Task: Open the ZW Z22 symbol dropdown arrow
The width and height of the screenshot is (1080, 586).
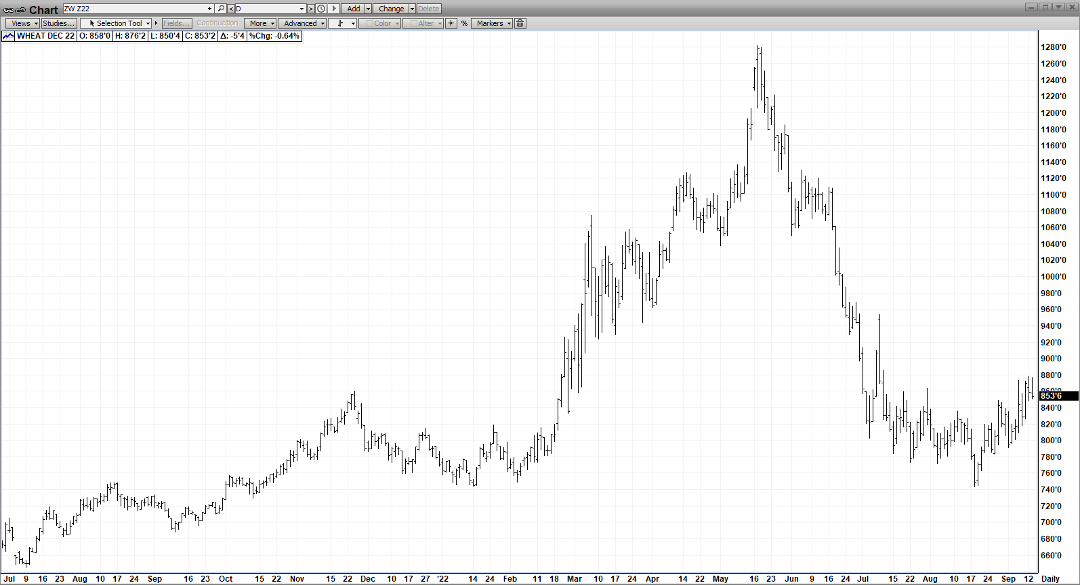Action: (x=209, y=8)
